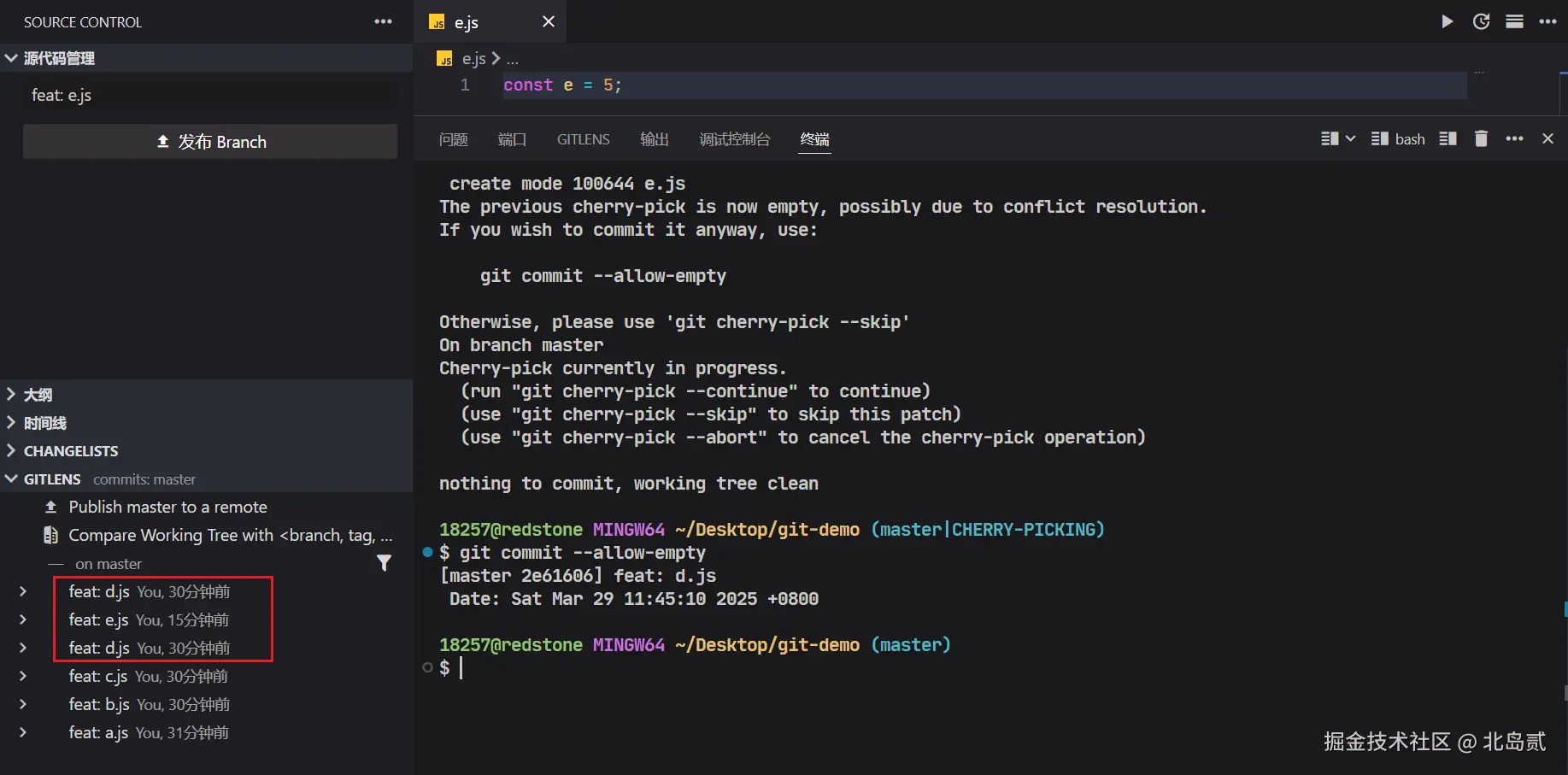Click the funnel filter icon in GitLens commits
The height and width of the screenshot is (775, 1568).
[x=384, y=562]
